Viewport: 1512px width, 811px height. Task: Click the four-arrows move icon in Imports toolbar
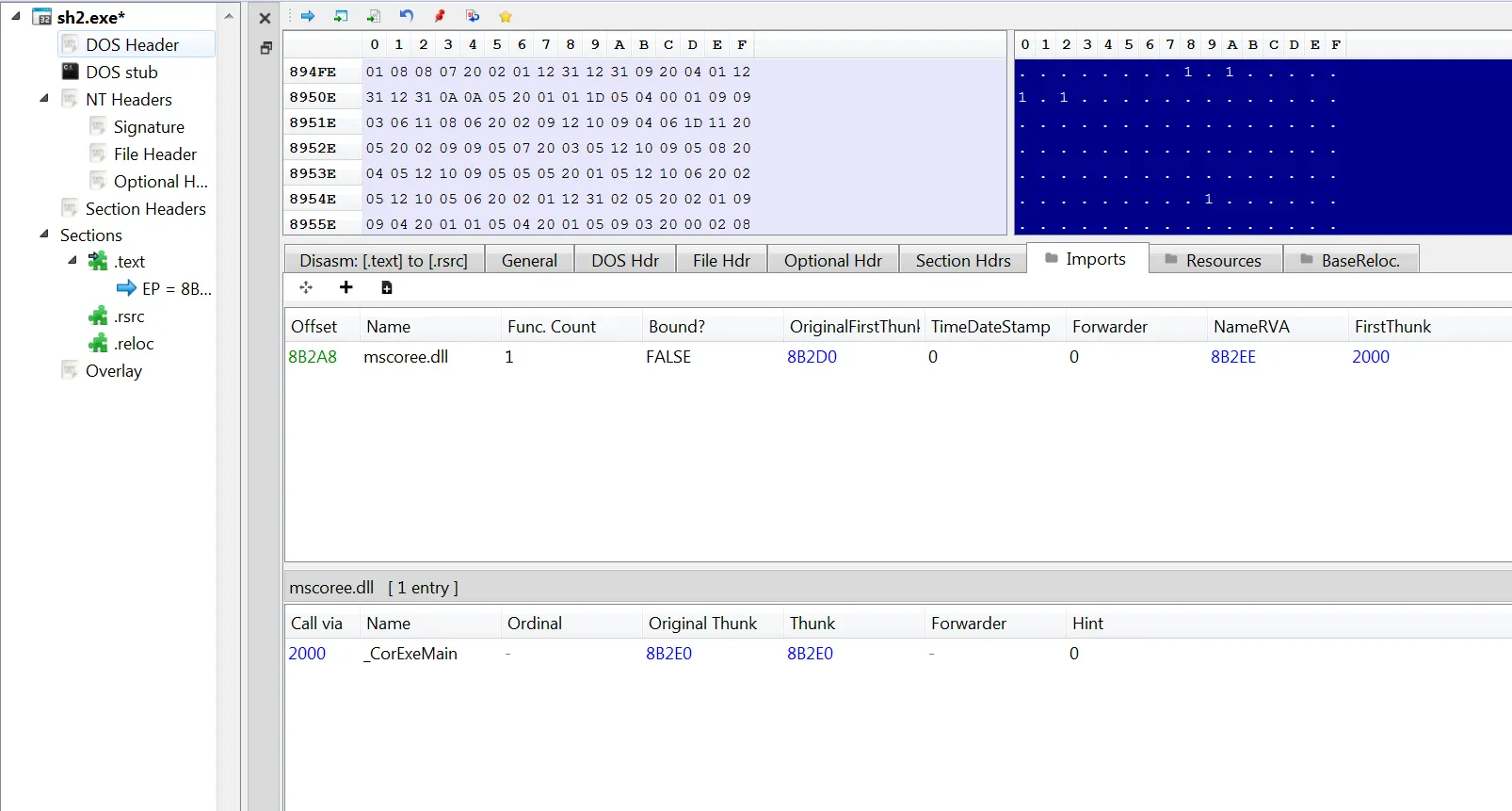click(x=306, y=287)
